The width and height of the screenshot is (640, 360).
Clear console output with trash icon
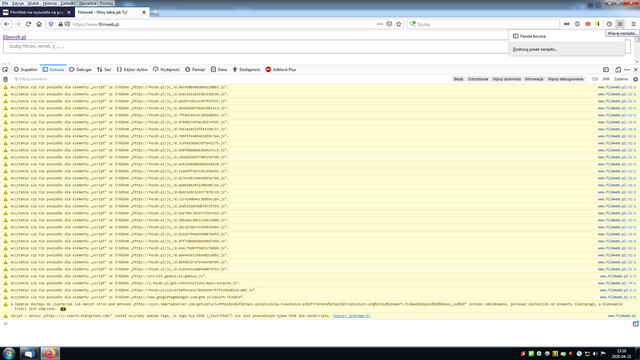point(5,79)
